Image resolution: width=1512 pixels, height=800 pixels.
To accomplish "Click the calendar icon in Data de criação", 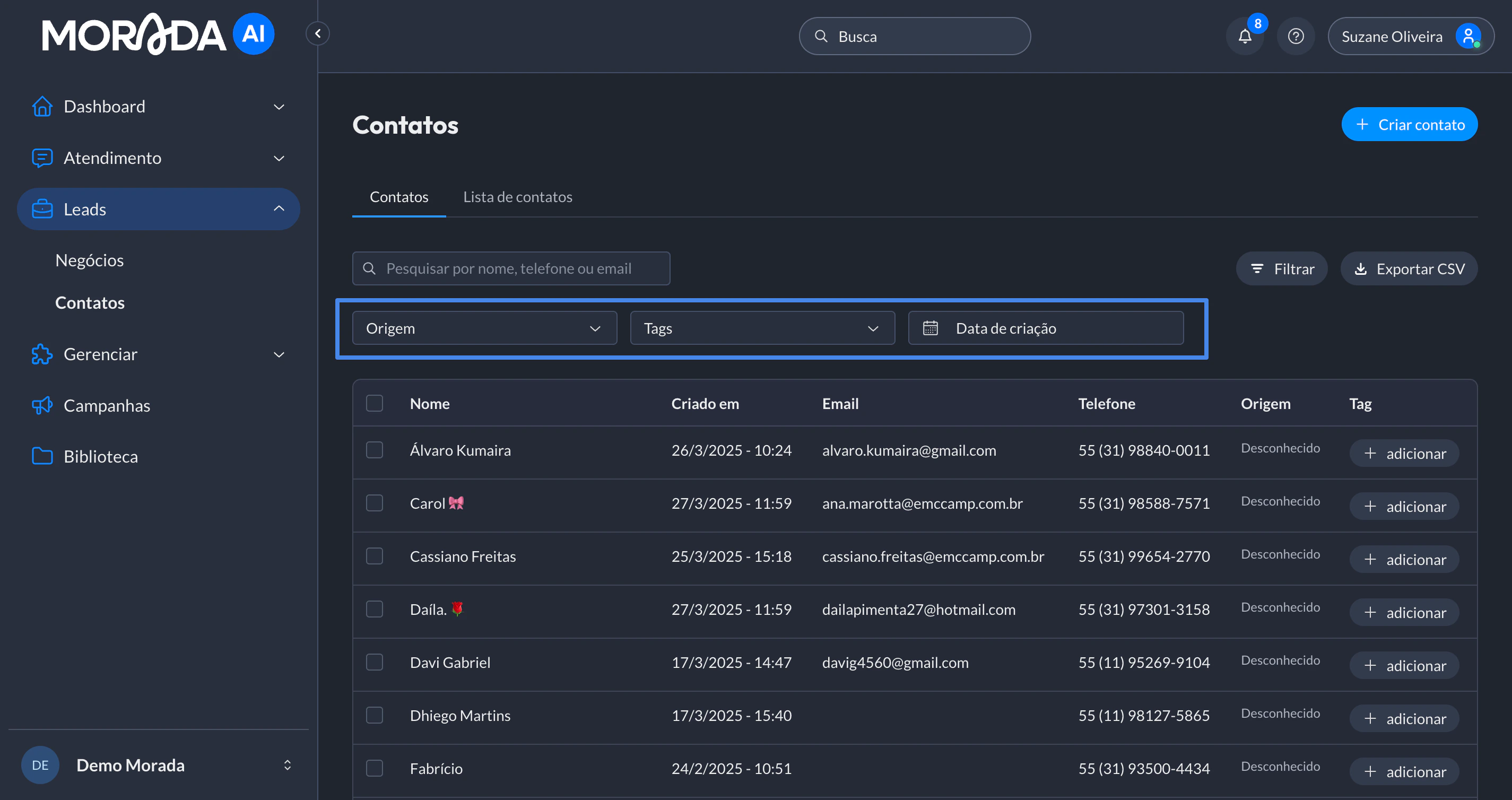I will (x=931, y=328).
